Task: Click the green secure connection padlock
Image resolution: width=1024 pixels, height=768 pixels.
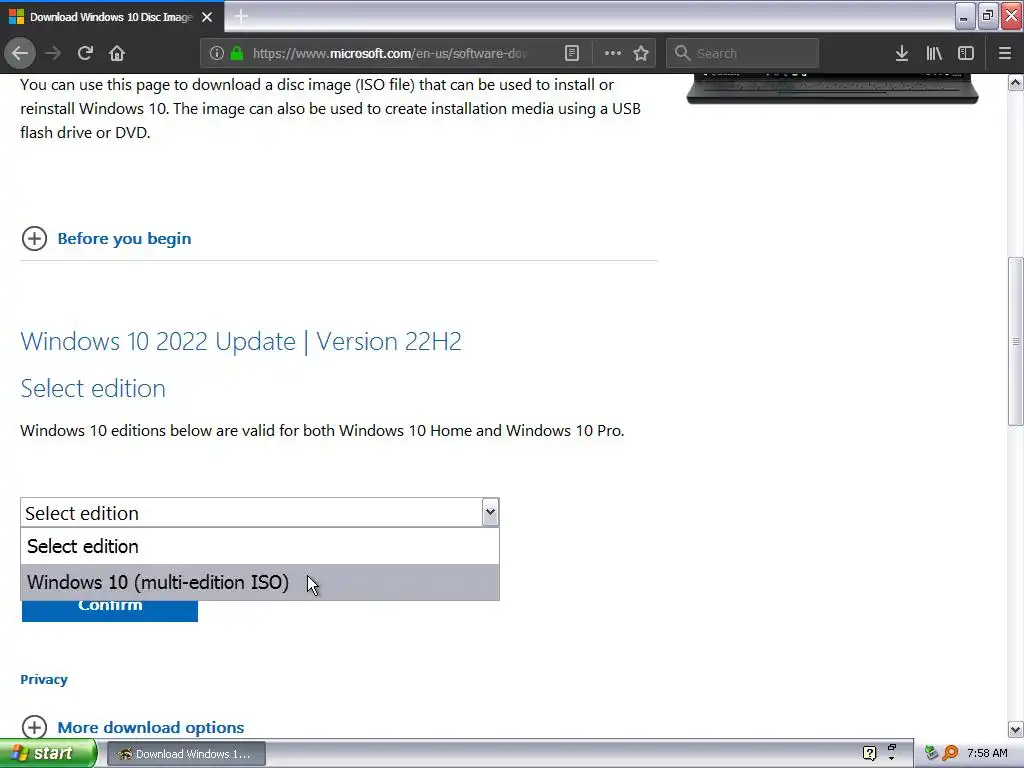Action: pos(236,54)
